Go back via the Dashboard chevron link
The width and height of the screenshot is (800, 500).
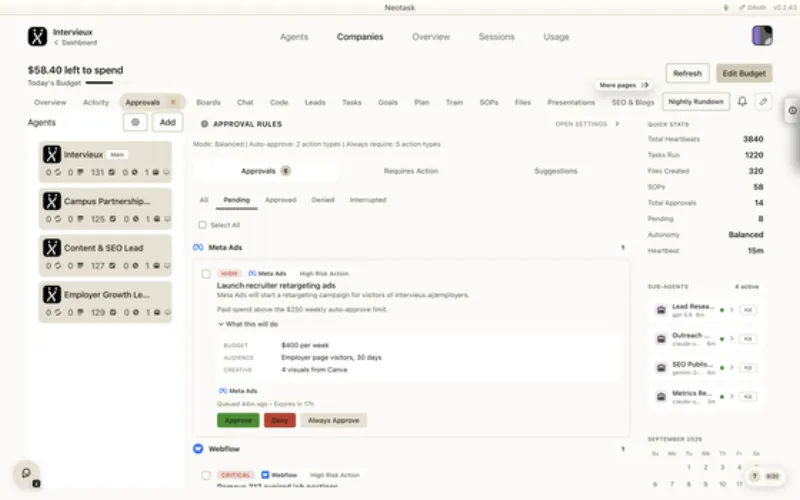[76, 43]
